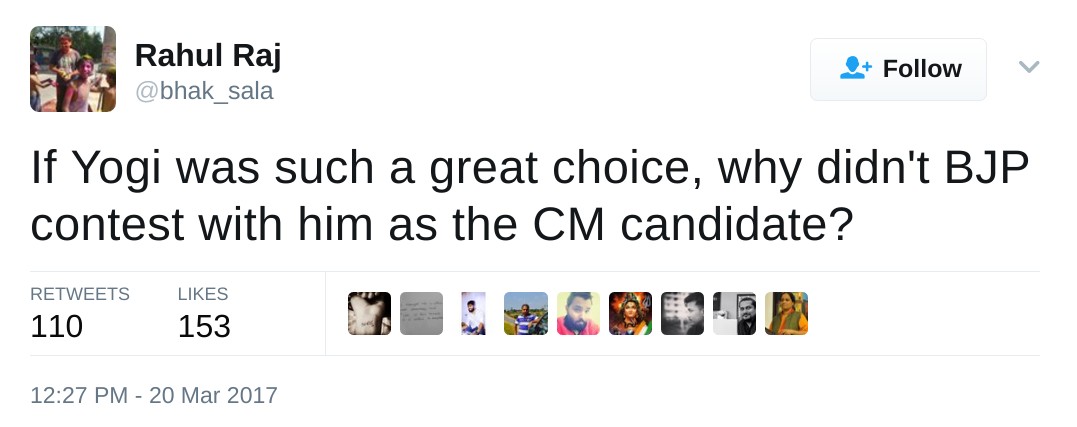Click the Rahul Raj display name
The image size is (1077, 427).
(x=208, y=56)
